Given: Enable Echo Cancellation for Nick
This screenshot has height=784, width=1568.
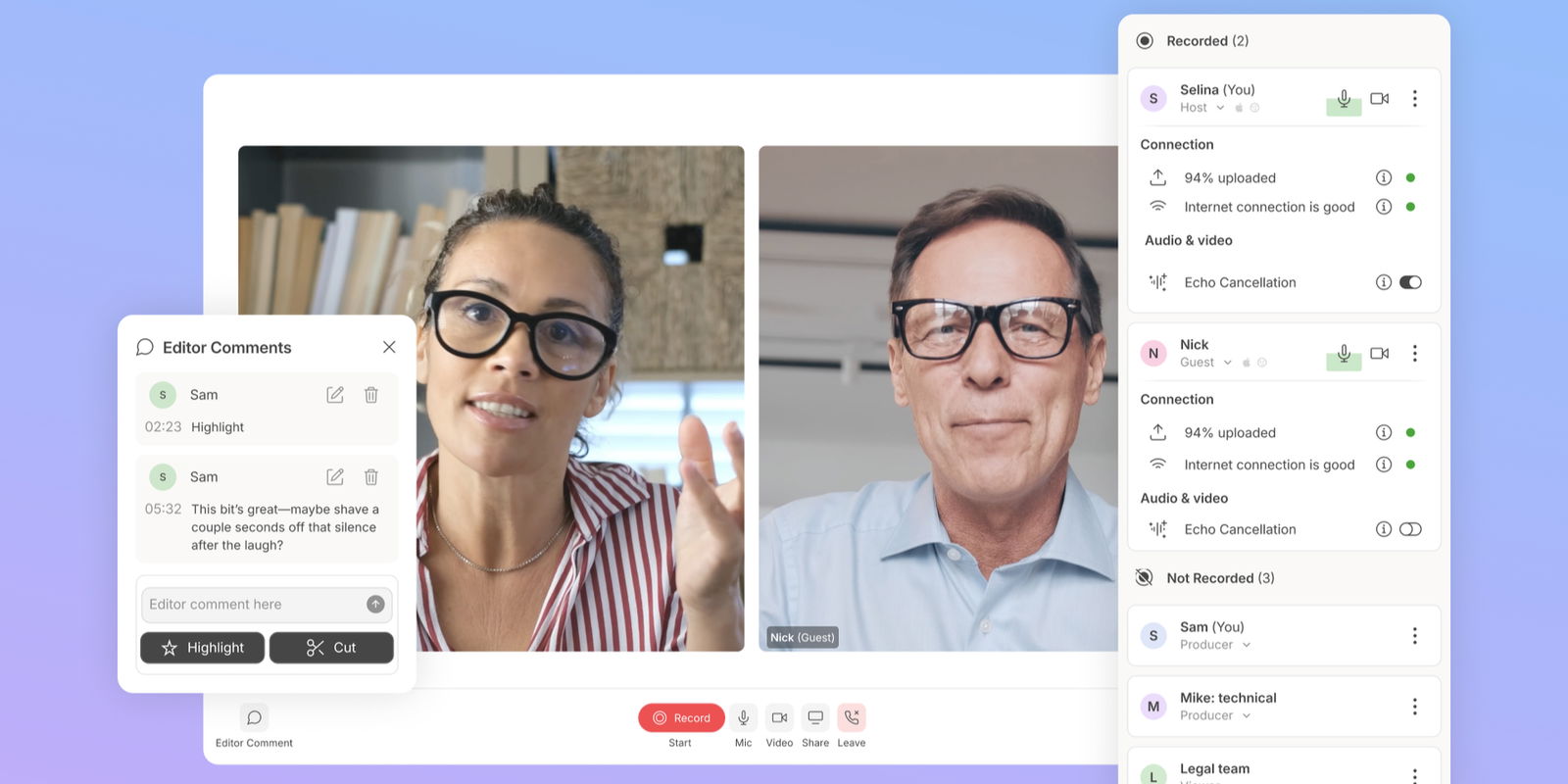Looking at the screenshot, I should [x=1410, y=529].
